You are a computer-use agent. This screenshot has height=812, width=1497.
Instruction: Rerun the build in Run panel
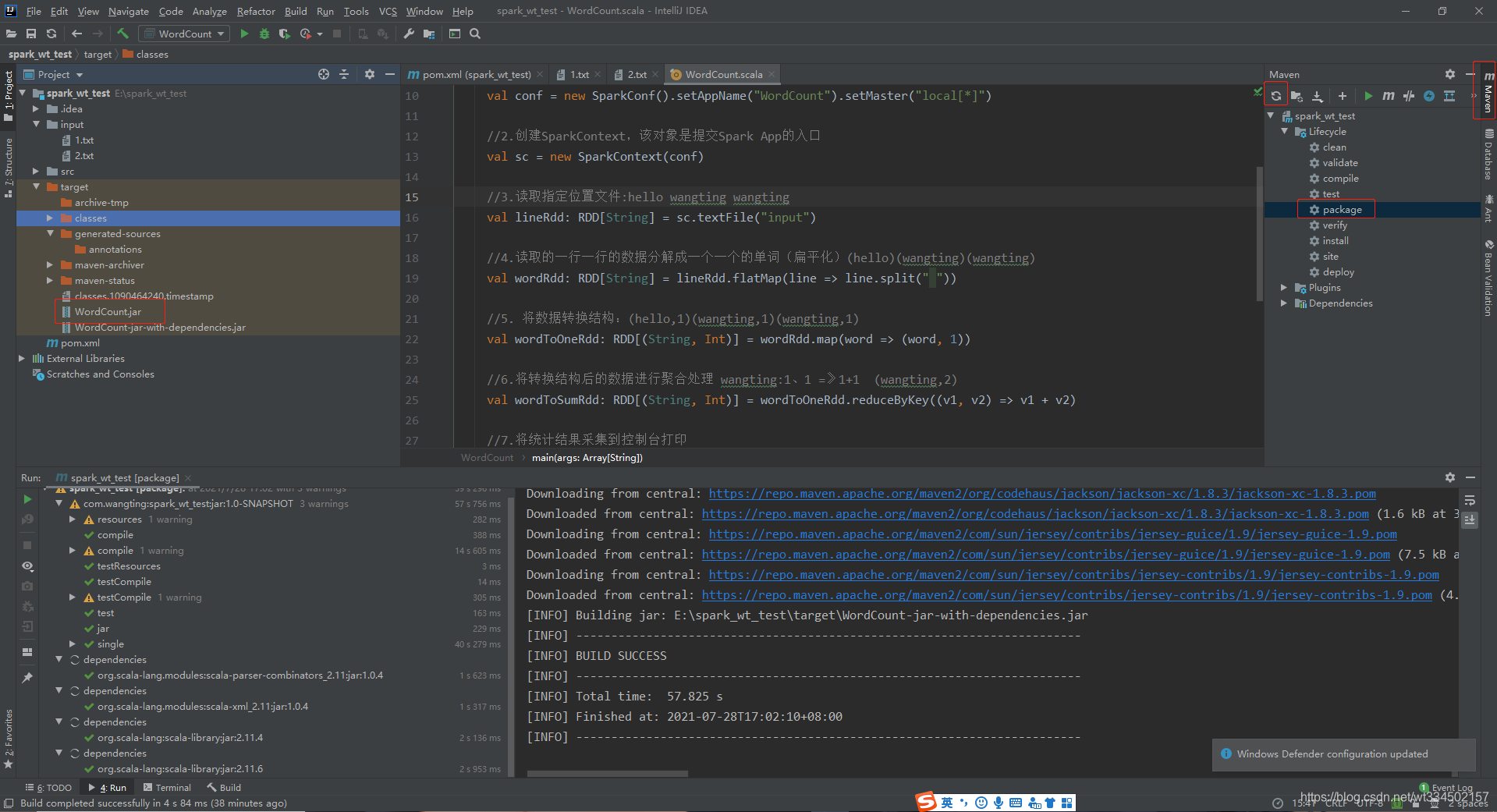(27, 499)
